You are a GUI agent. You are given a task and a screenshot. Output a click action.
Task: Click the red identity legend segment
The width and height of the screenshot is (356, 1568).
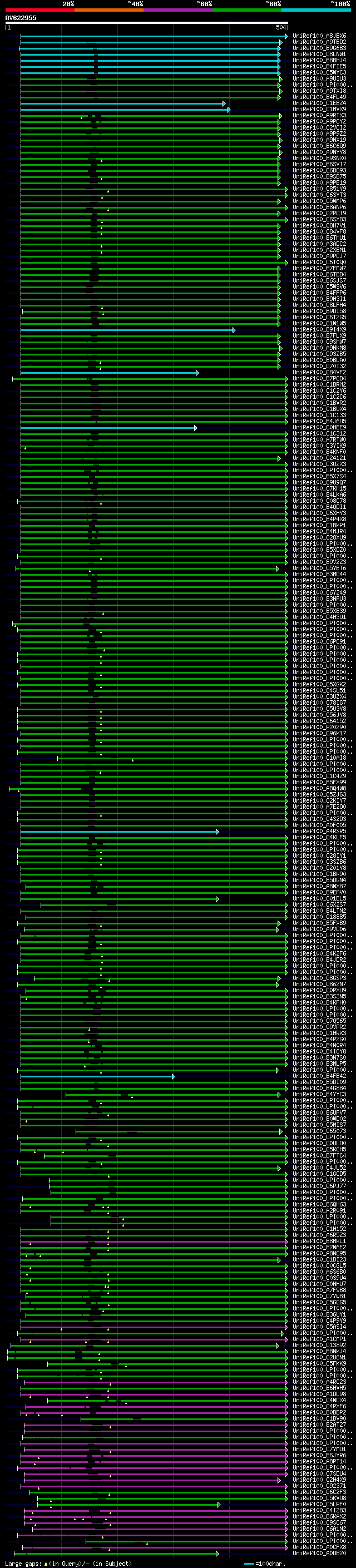coord(39,10)
